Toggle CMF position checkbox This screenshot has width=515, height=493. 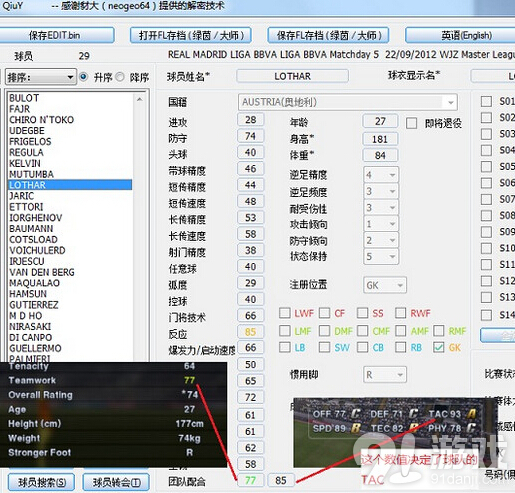[362, 331]
